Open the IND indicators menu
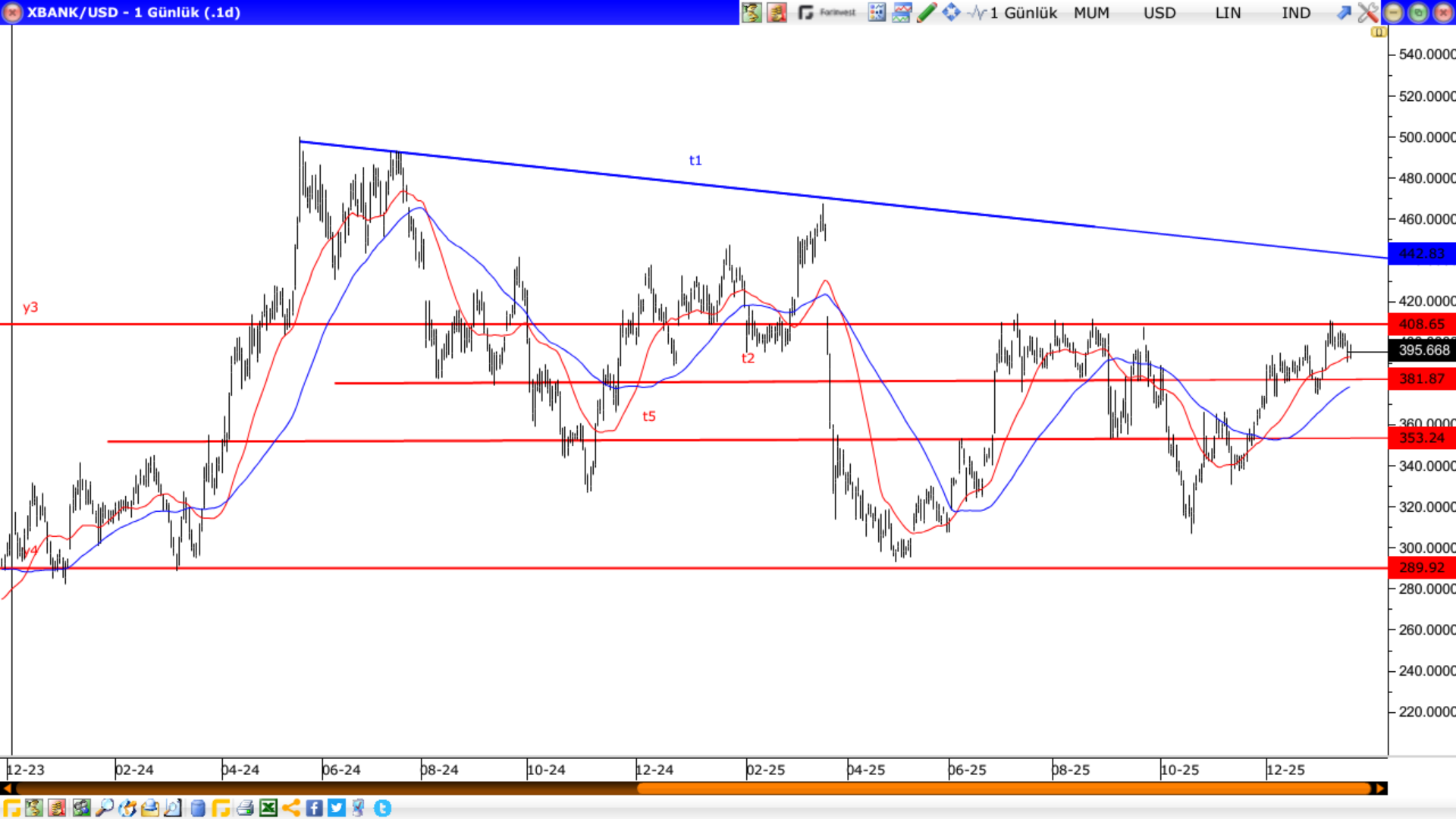This screenshot has width=1456, height=819. [x=1295, y=12]
